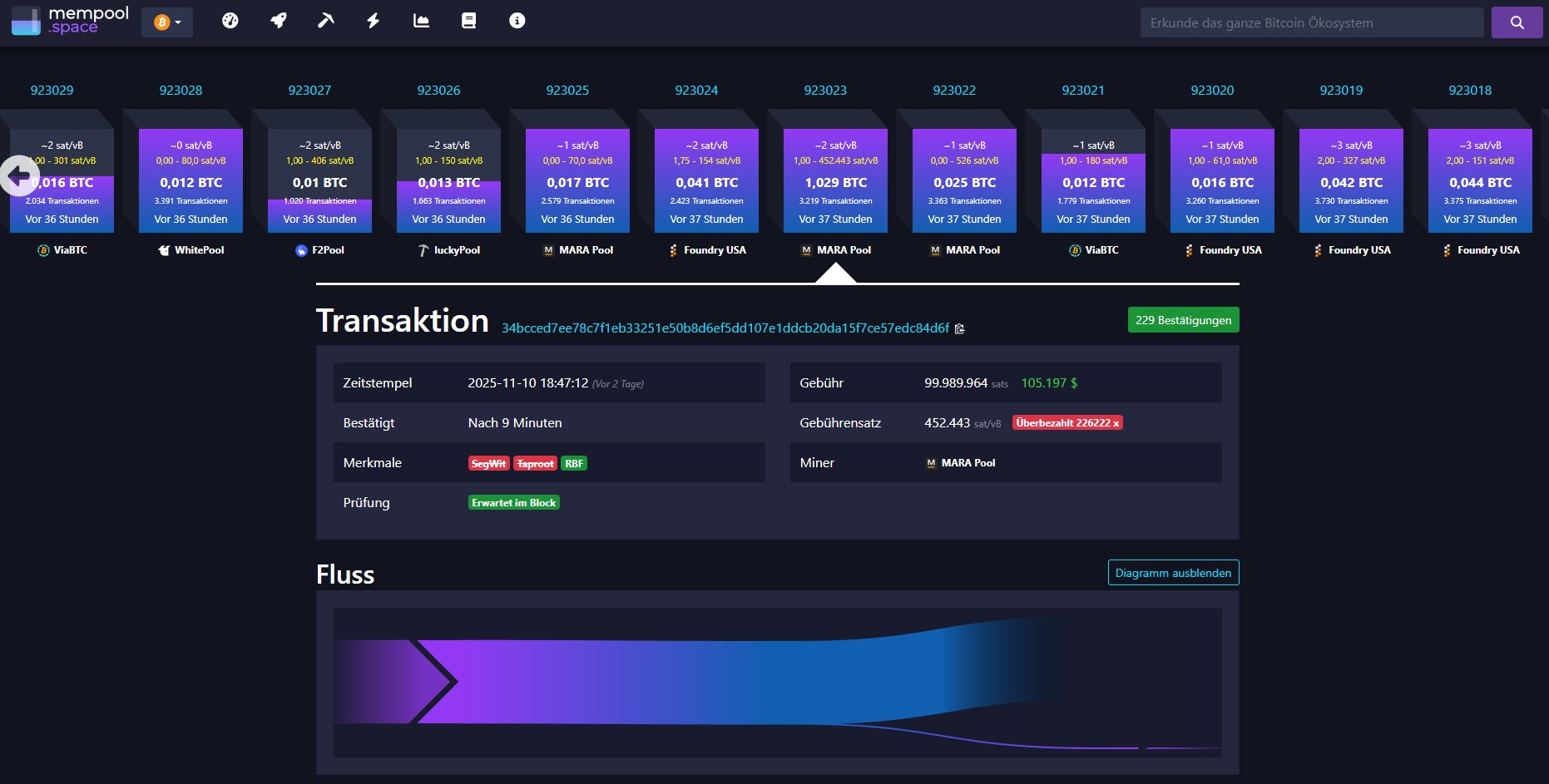Open MARA Pool under block 923022
The image size is (1549, 784).
(965, 250)
